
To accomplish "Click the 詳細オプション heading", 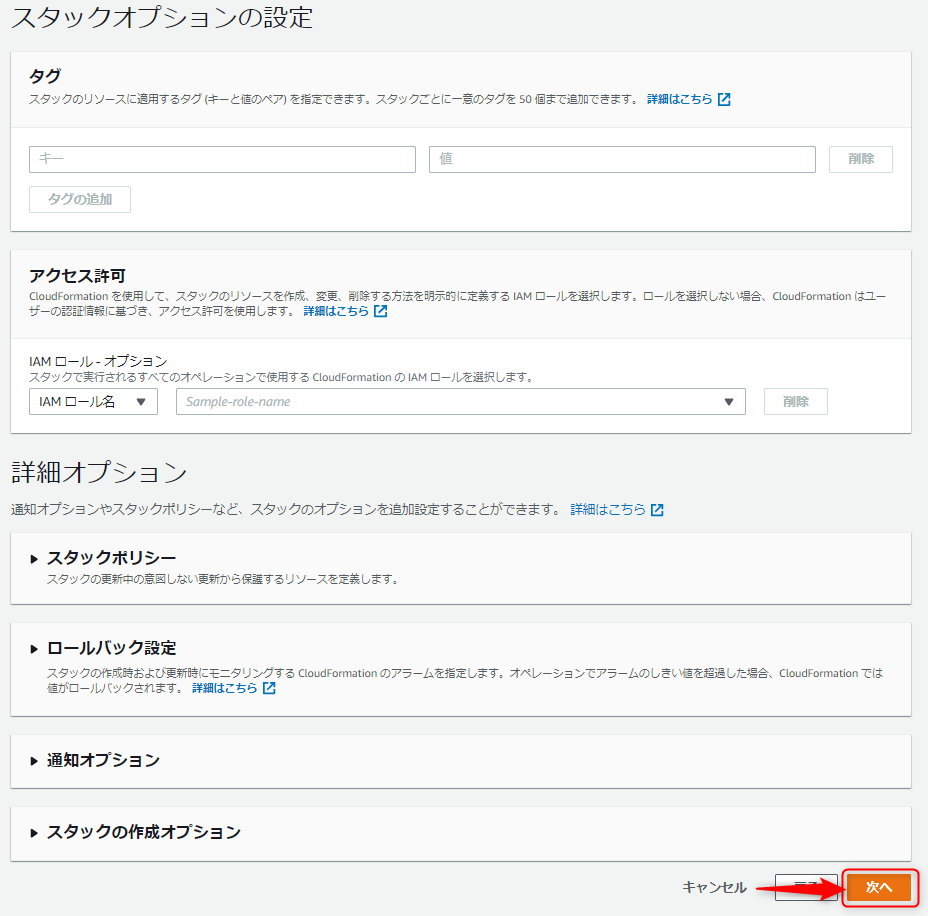I will pos(99,472).
